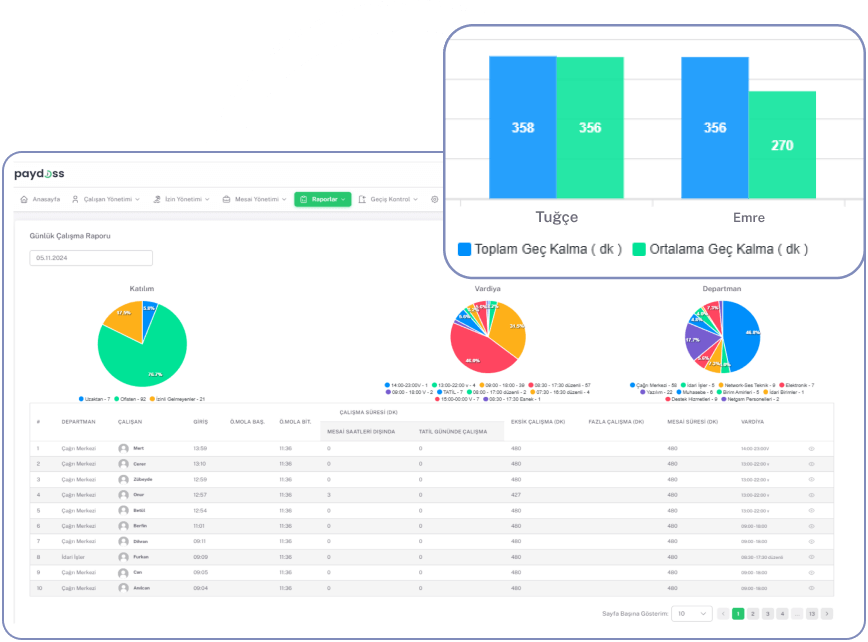Click the Anasayfa home icon
The height and width of the screenshot is (642, 868).
coord(24,199)
